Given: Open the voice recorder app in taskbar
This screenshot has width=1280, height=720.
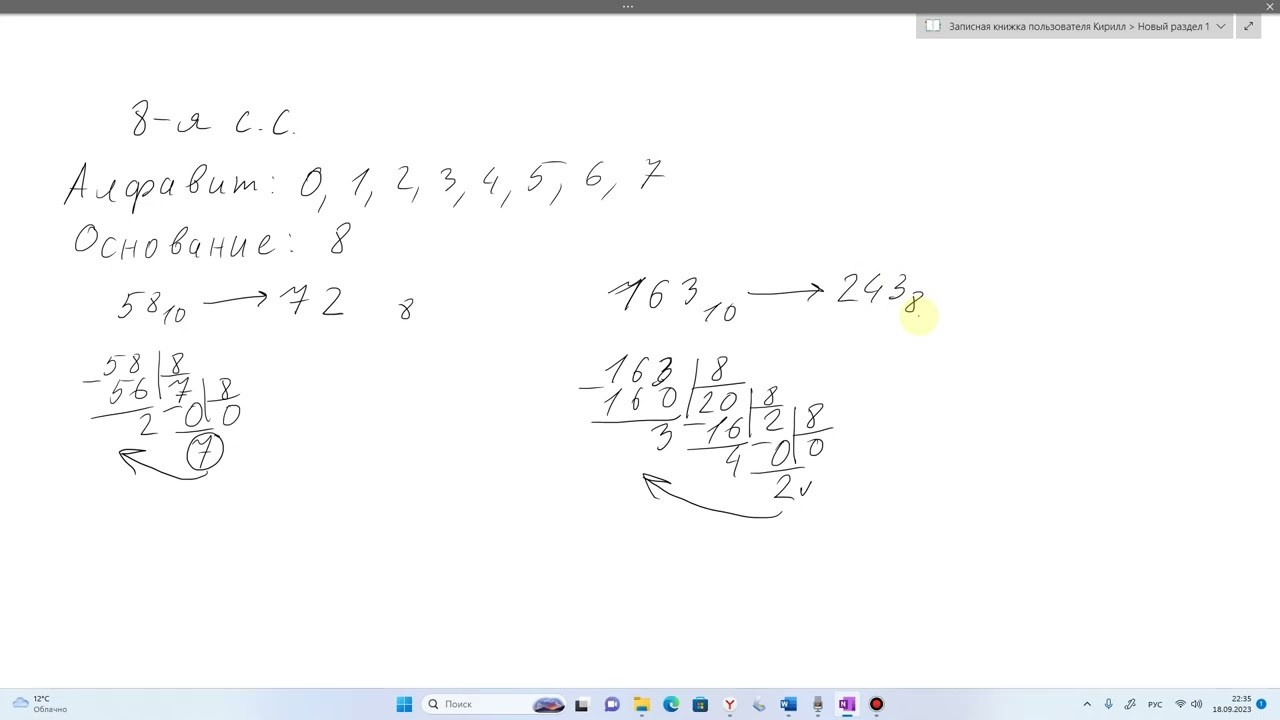Looking at the screenshot, I should (818, 704).
